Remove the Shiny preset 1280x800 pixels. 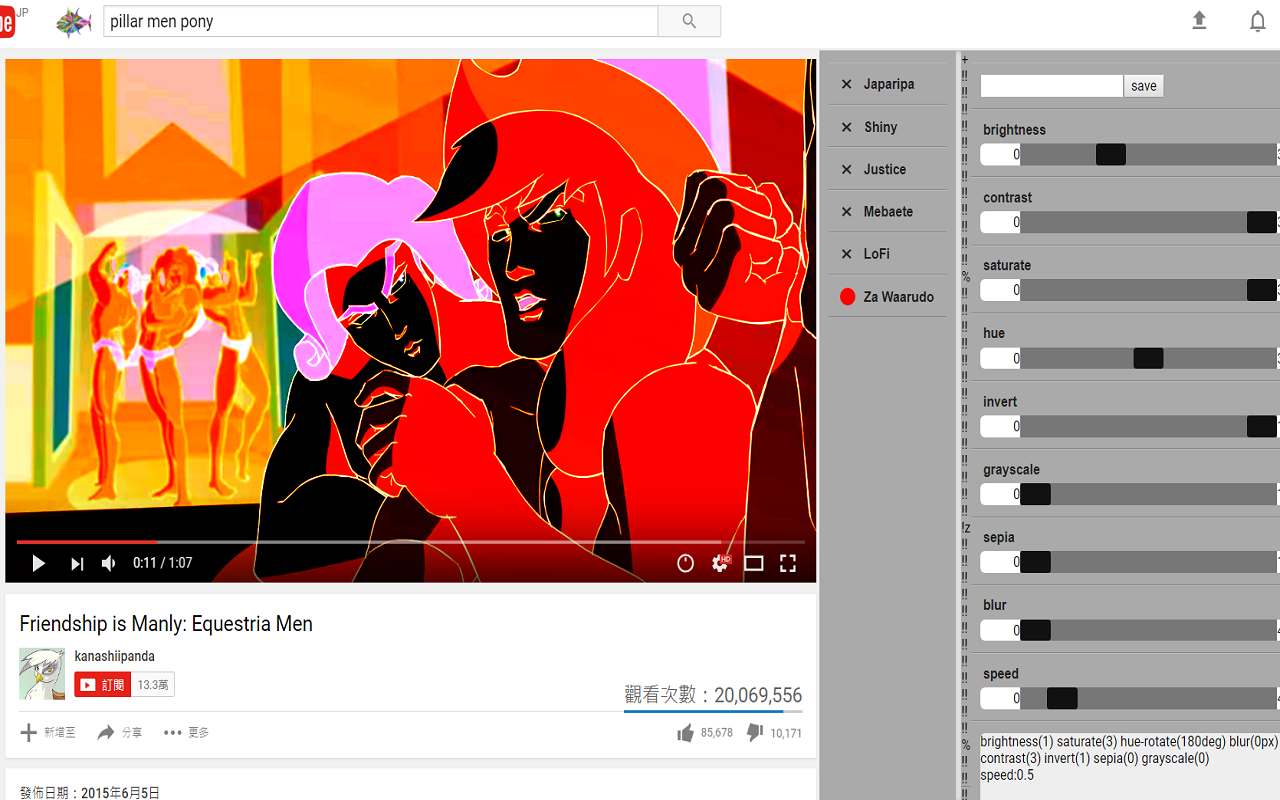[x=846, y=127]
